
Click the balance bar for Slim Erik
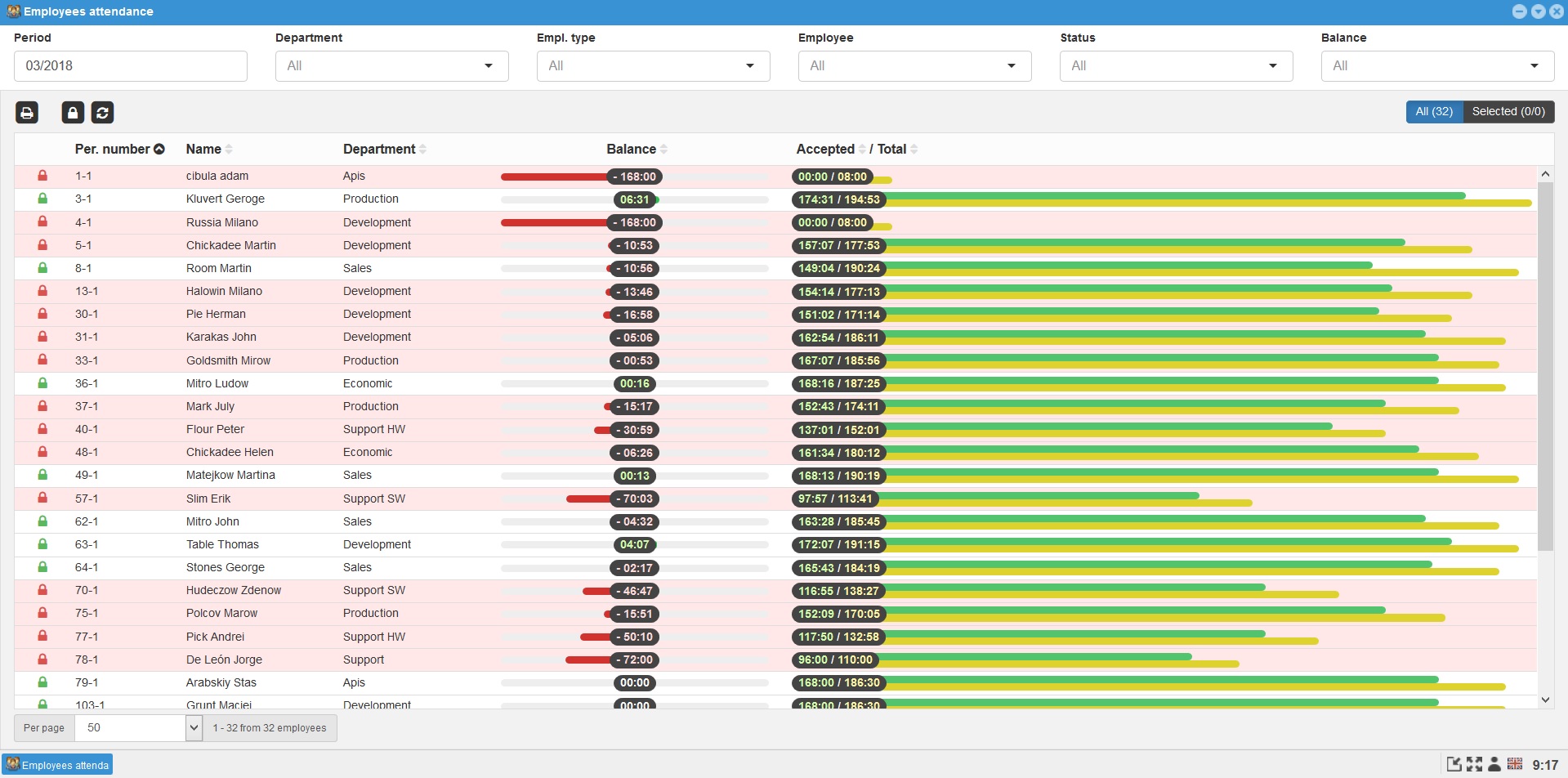tap(634, 499)
